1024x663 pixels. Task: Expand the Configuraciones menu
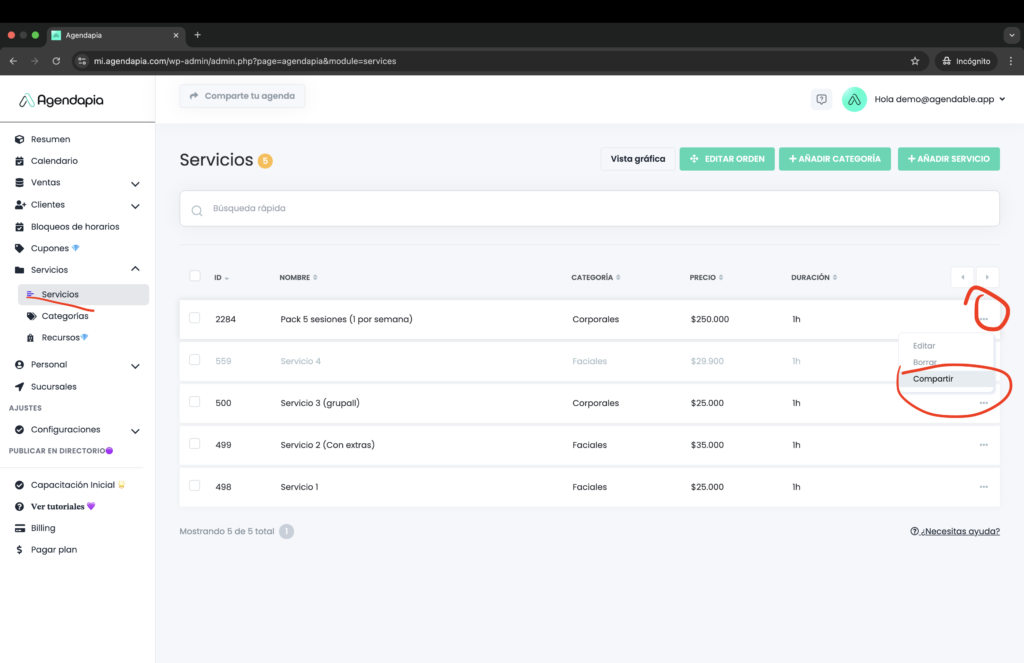pos(135,431)
